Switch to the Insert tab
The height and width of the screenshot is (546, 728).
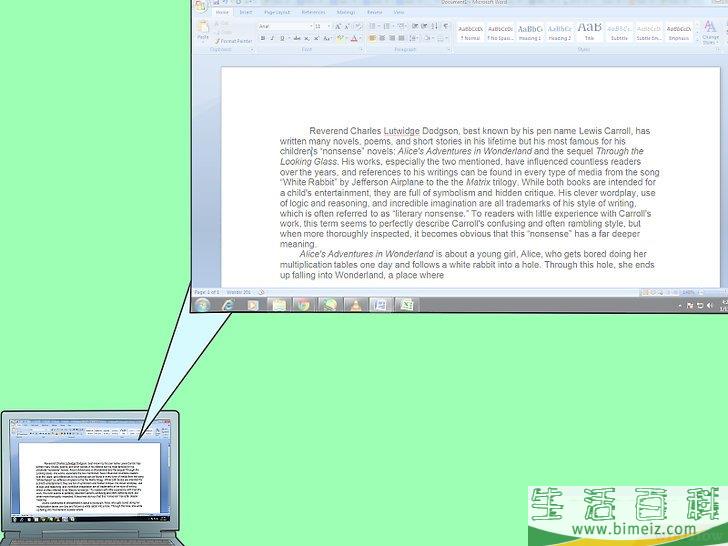pos(246,12)
